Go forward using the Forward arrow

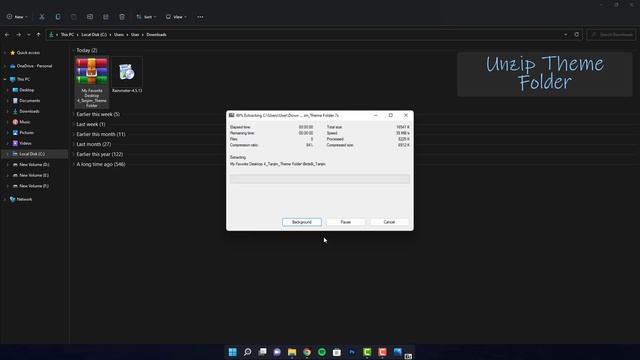click(x=18, y=35)
